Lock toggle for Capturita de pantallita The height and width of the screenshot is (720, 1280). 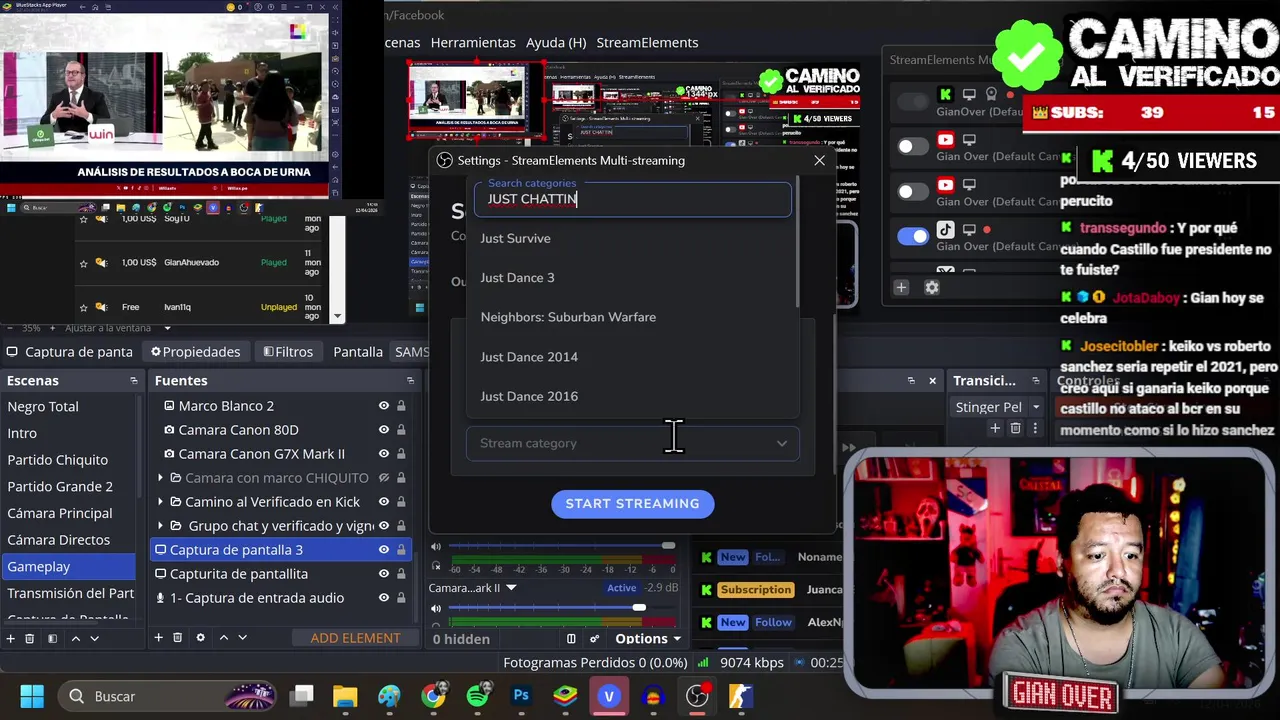[x=401, y=574]
